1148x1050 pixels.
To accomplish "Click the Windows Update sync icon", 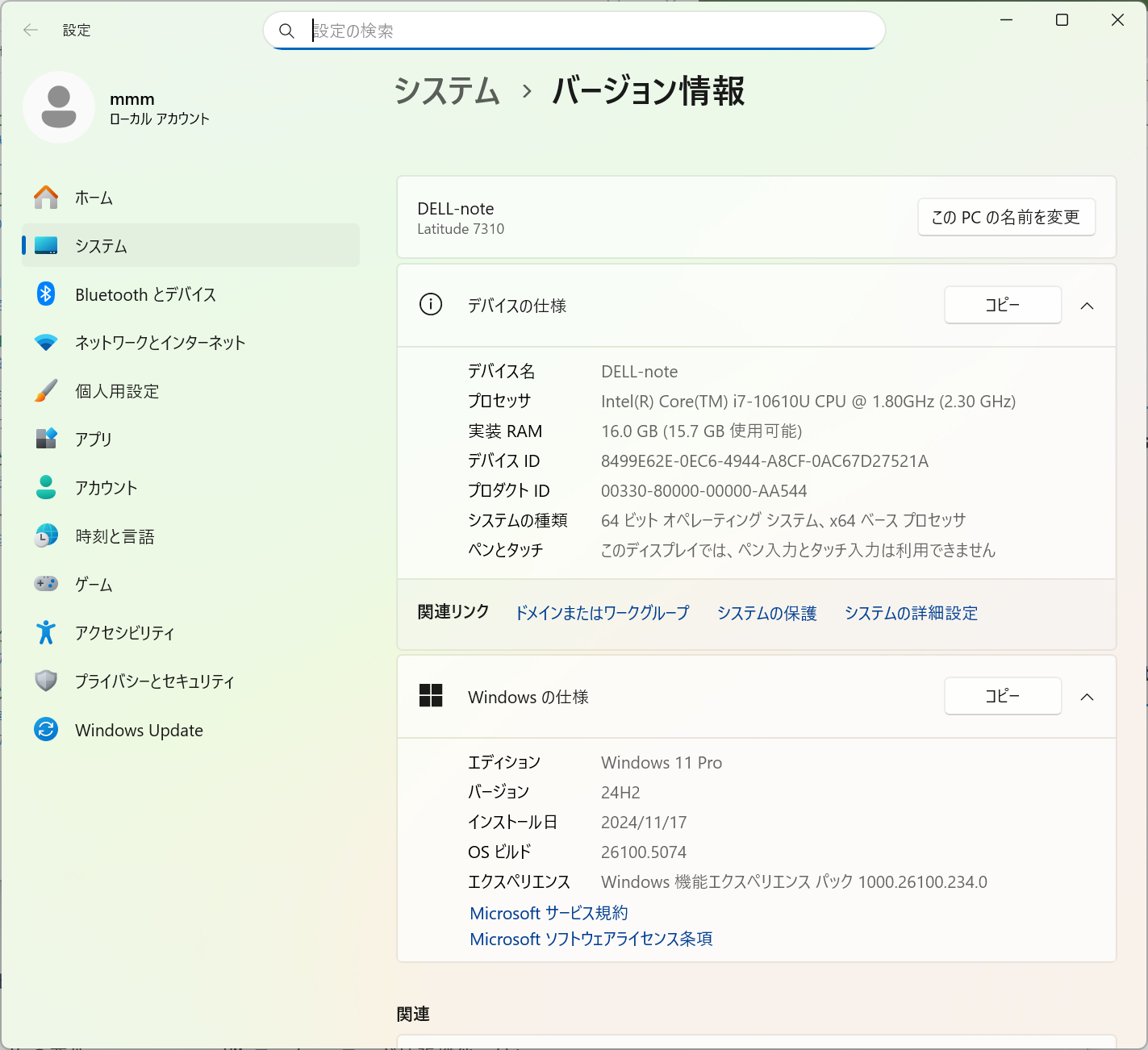I will pyautogui.click(x=46, y=730).
